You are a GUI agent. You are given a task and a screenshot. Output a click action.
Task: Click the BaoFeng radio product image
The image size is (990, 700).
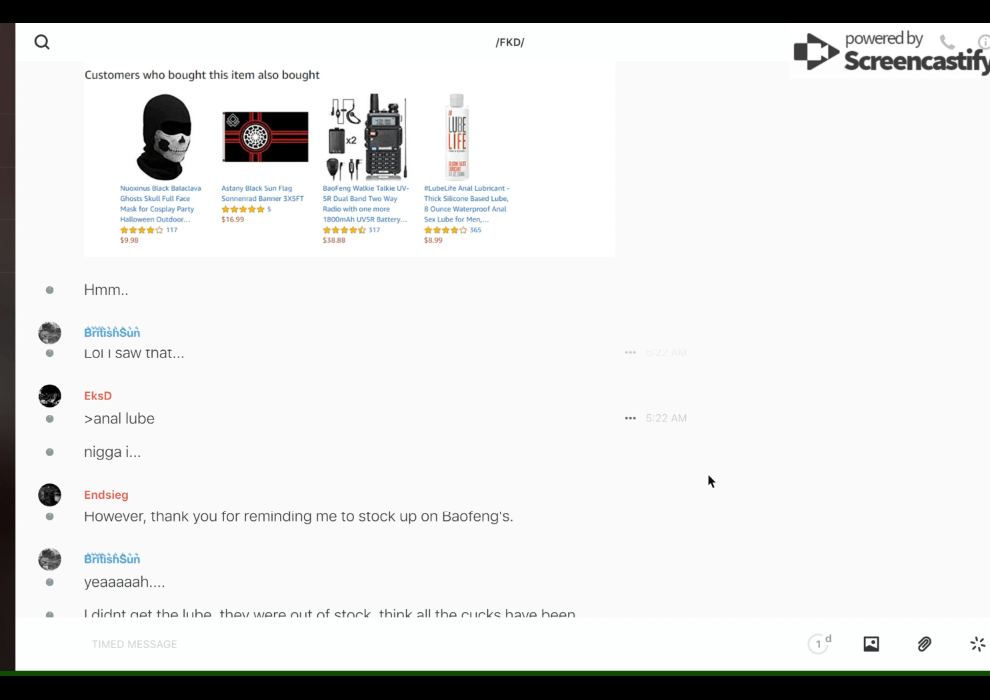(x=366, y=137)
